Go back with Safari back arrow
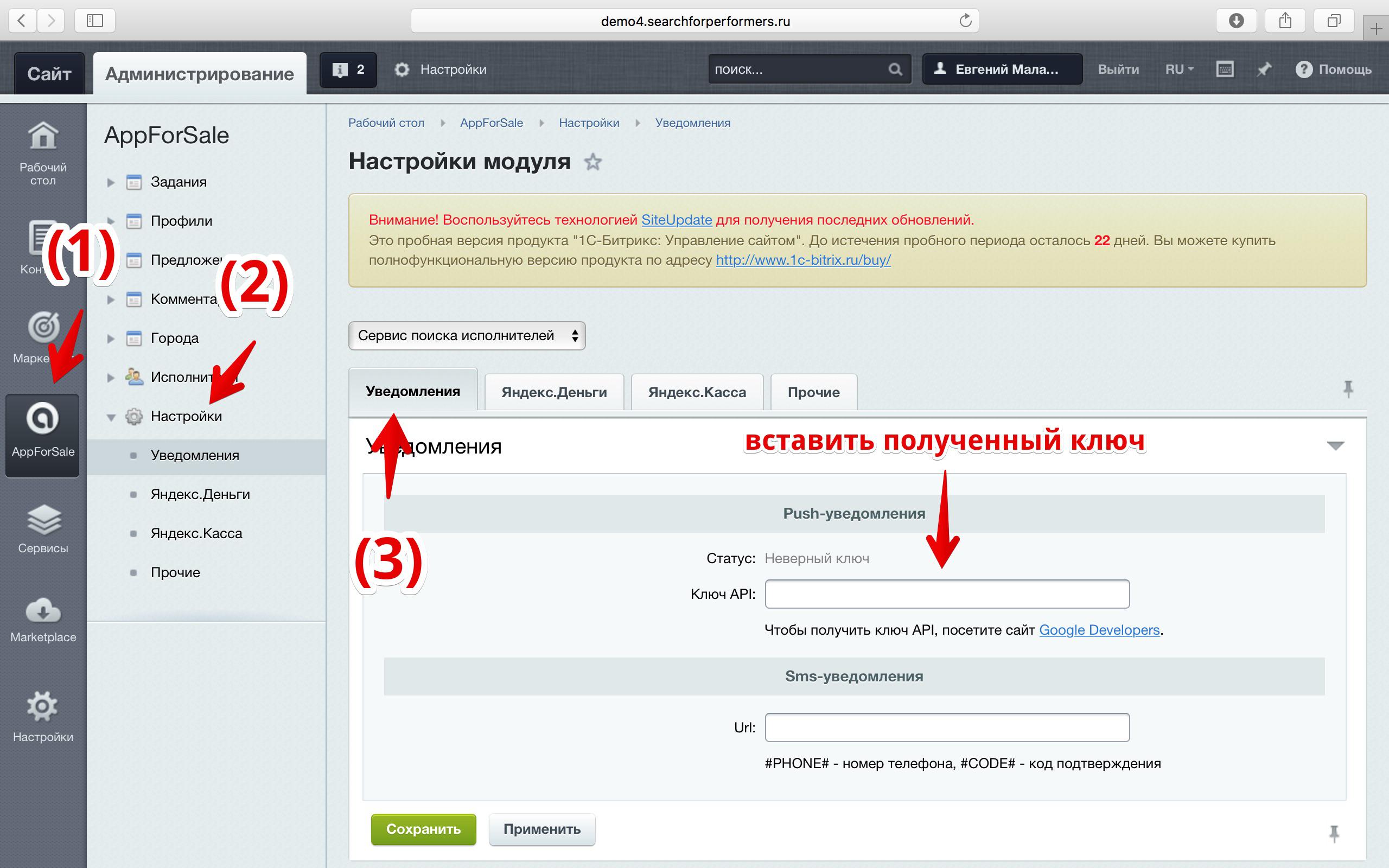The width and height of the screenshot is (1389, 868). click(x=22, y=21)
